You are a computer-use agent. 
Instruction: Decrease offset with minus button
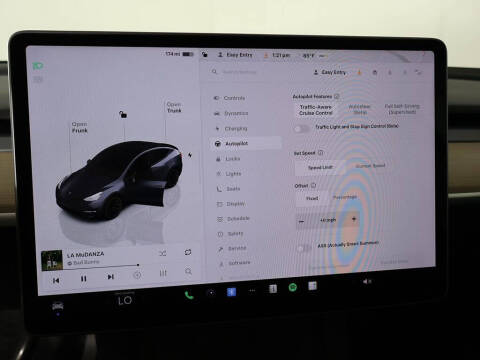click(x=301, y=221)
